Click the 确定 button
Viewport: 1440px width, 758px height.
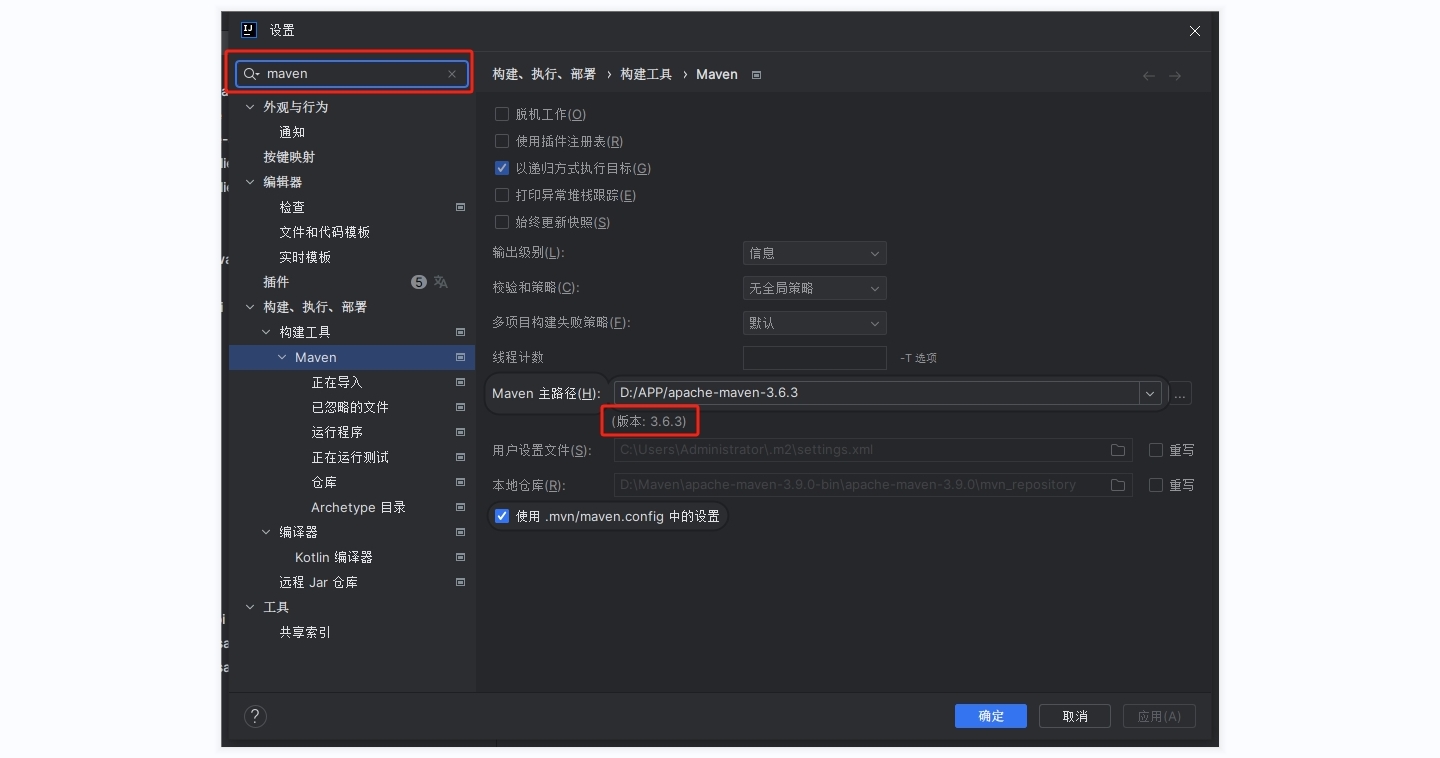[x=991, y=716]
